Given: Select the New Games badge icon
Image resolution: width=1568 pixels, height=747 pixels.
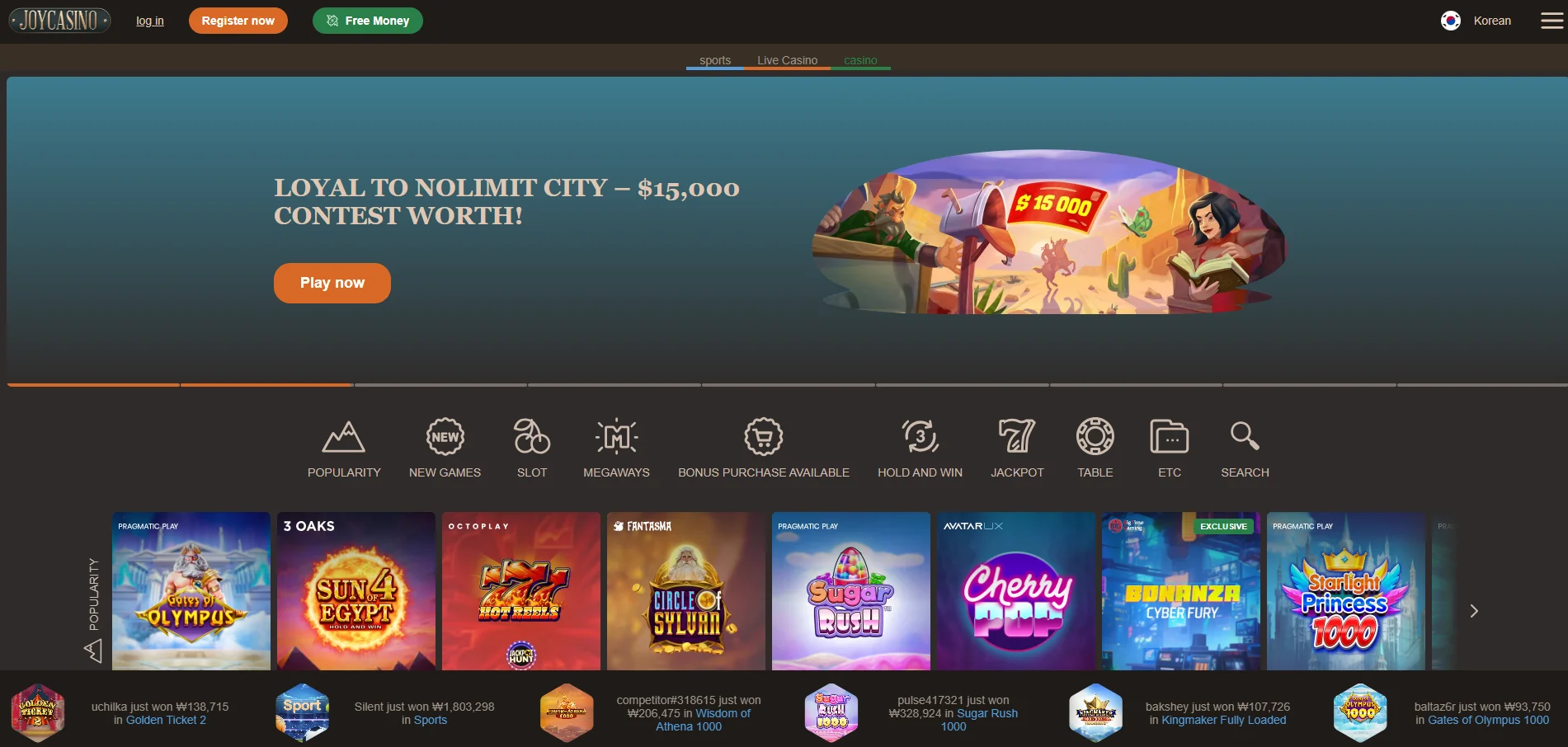Looking at the screenshot, I should coord(445,437).
